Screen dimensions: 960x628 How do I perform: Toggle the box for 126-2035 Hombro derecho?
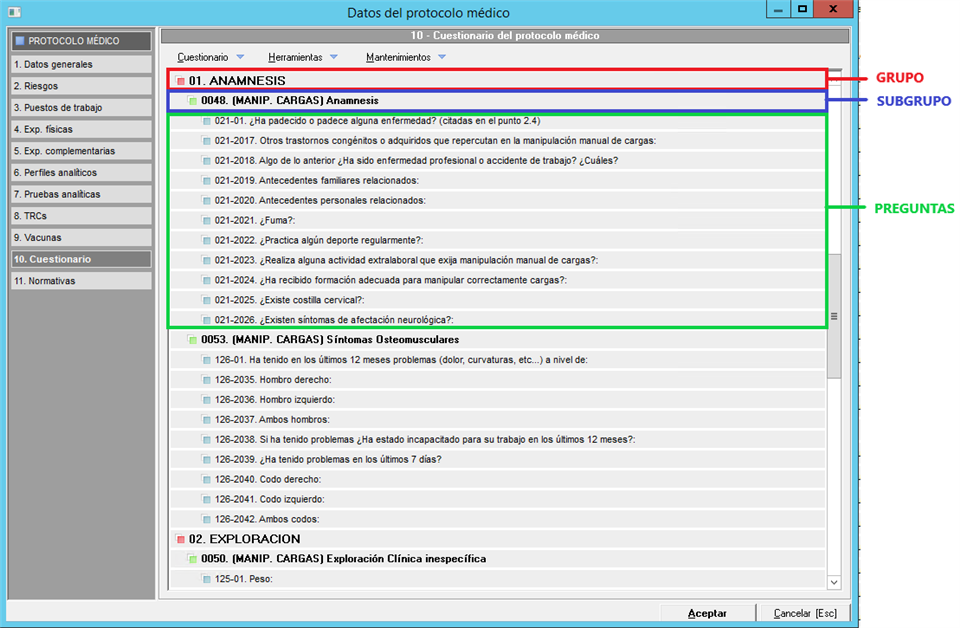207,380
